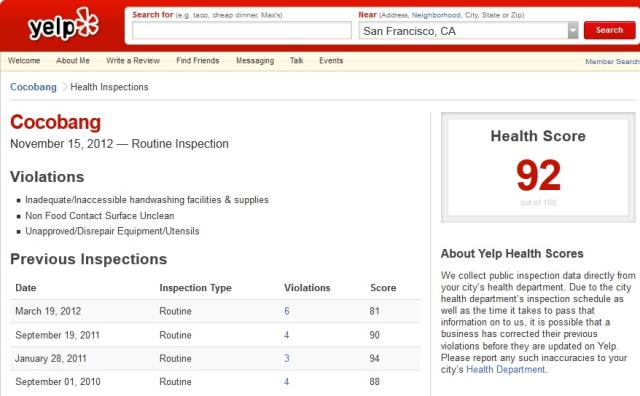Image resolution: width=640 pixels, height=396 pixels.
Task: Click the Health Score box title
Action: [x=538, y=136]
